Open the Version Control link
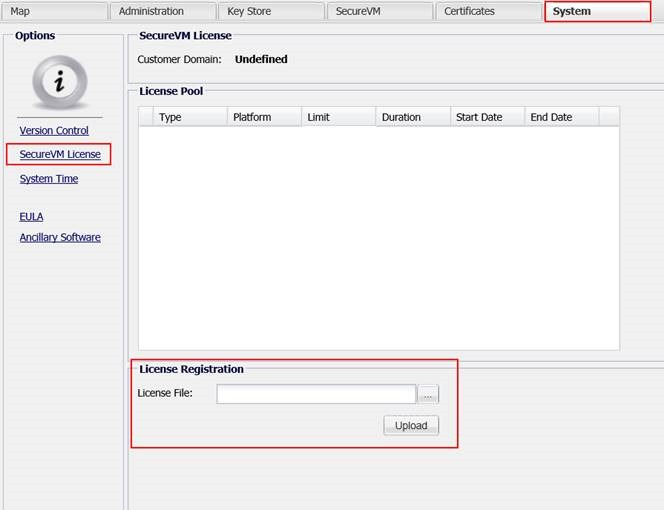The width and height of the screenshot is (664, 510). [54, 131]
